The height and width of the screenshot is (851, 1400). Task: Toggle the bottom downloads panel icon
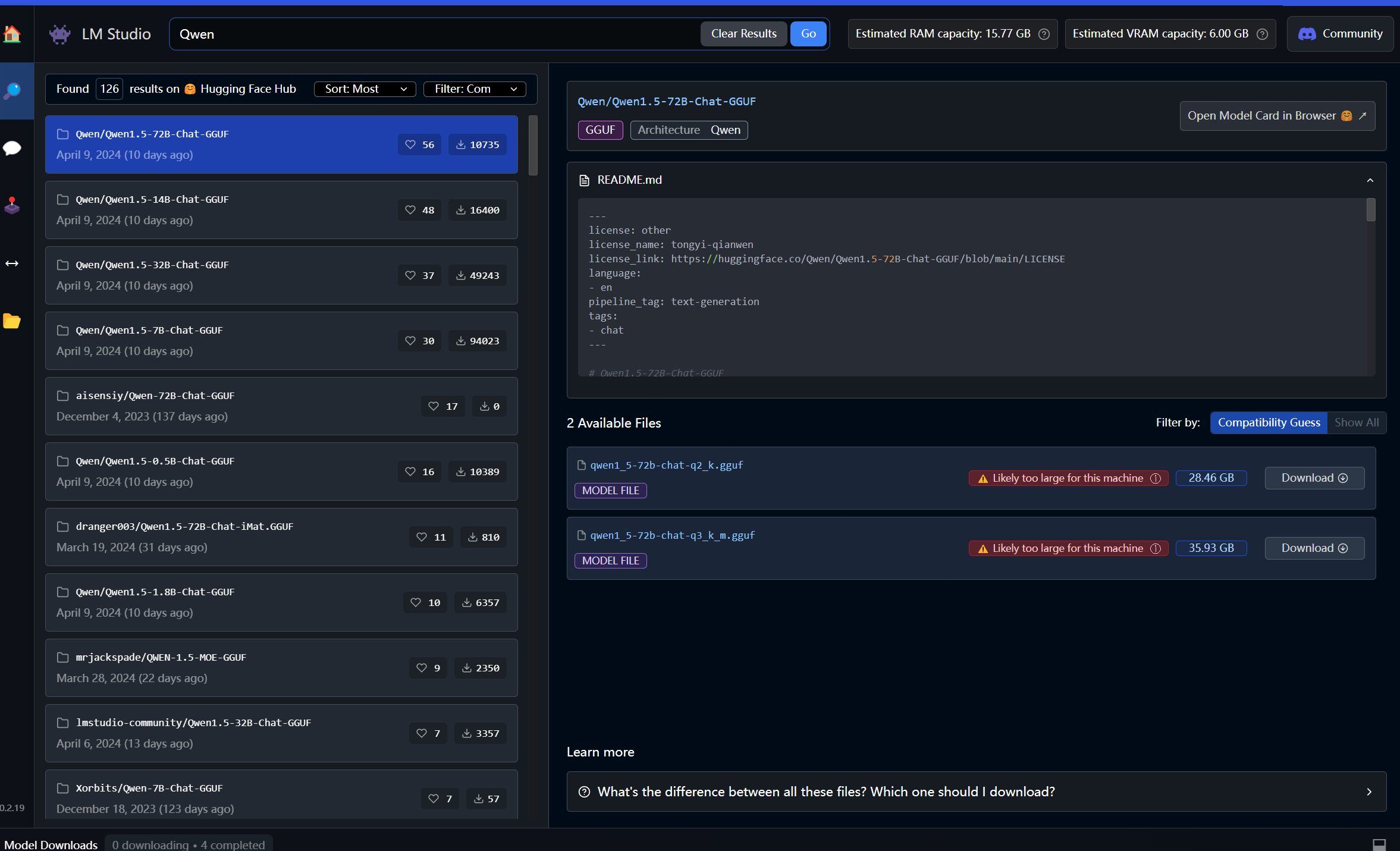click(1379, 844)
